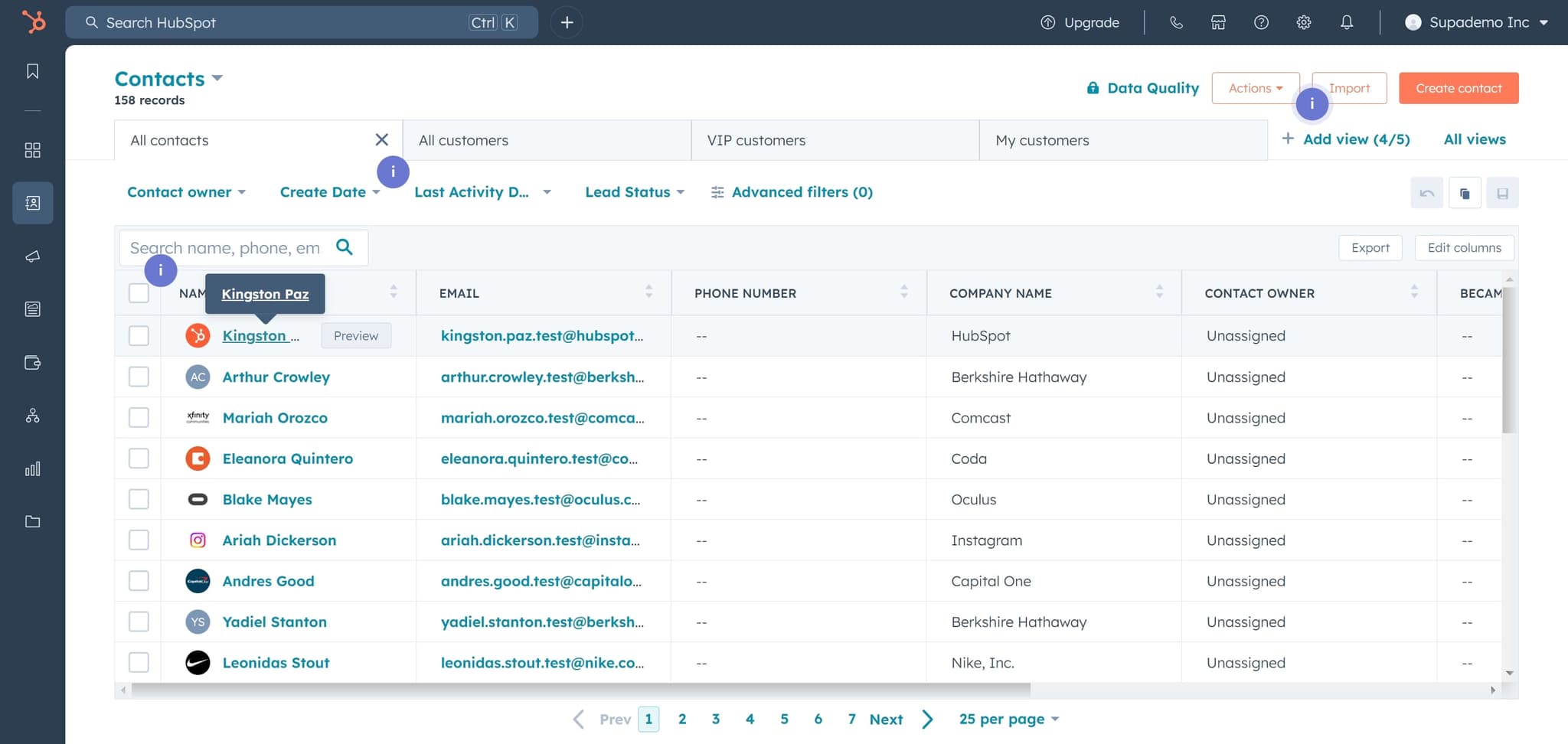Viewport: 1568px width, 744px height.
Task: Check the box for Arthur Crowley
Action: [139, 377]
